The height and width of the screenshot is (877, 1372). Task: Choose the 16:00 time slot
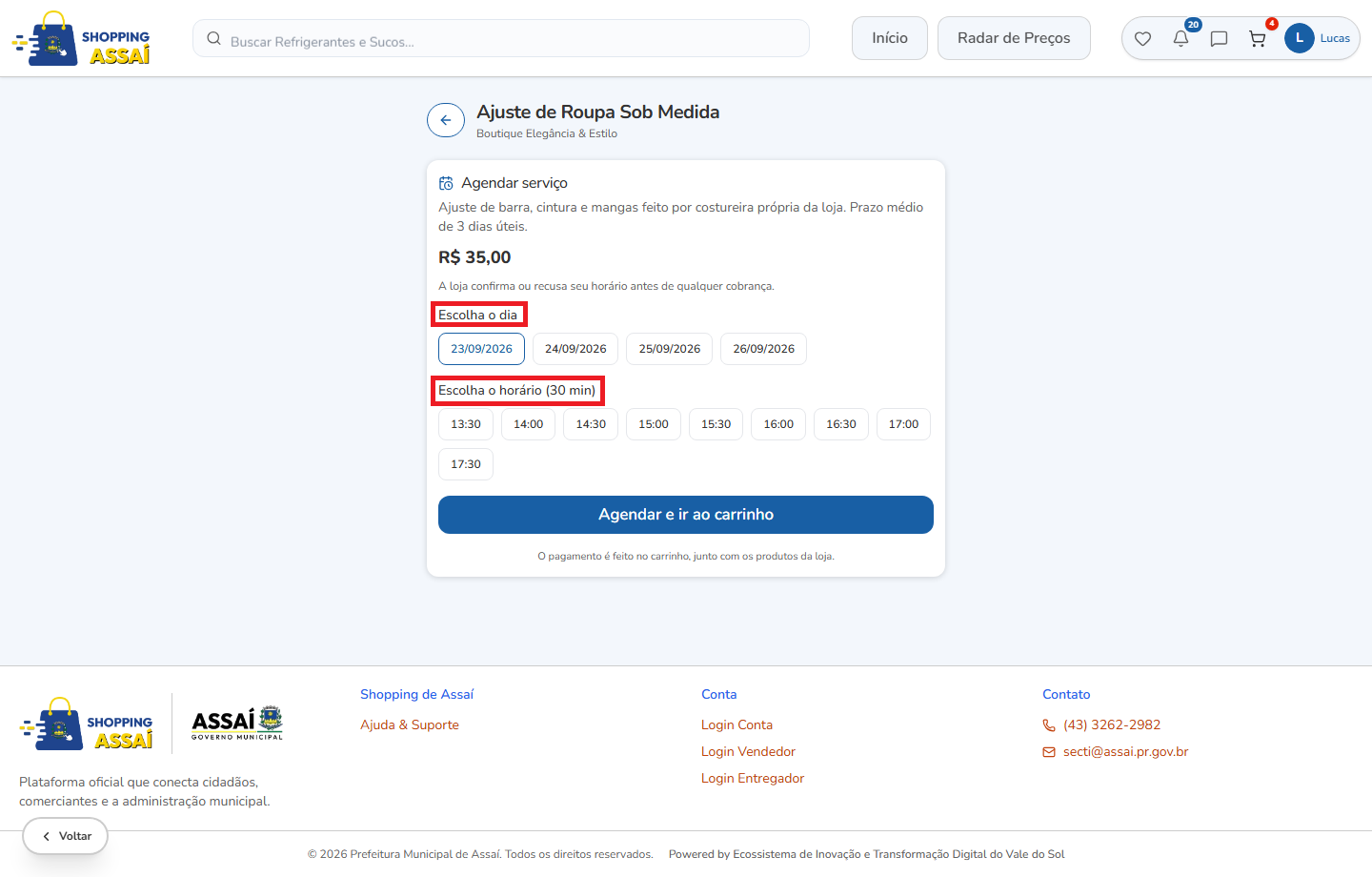pyautogui.click(x=778, y=424)
